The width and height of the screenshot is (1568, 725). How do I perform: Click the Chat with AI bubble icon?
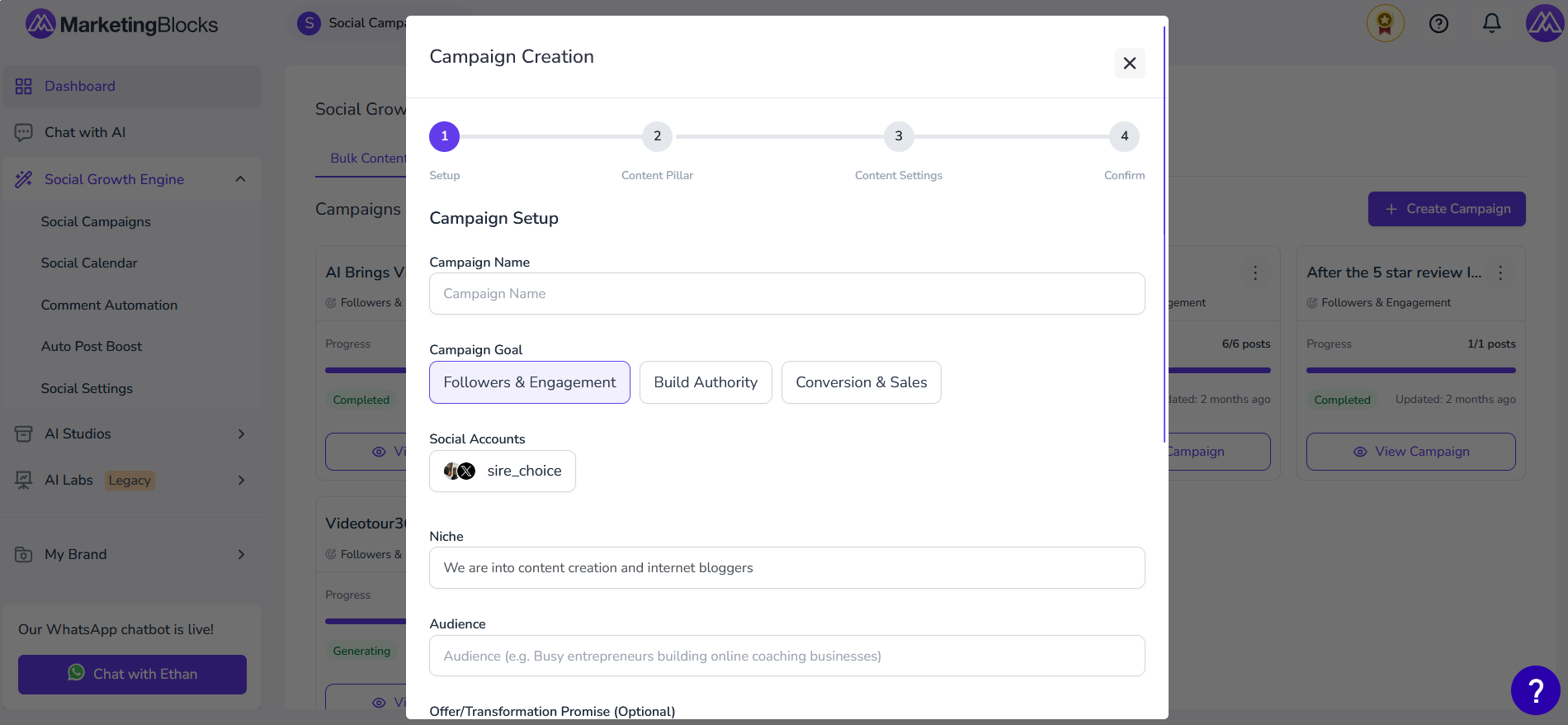(23, 132)
